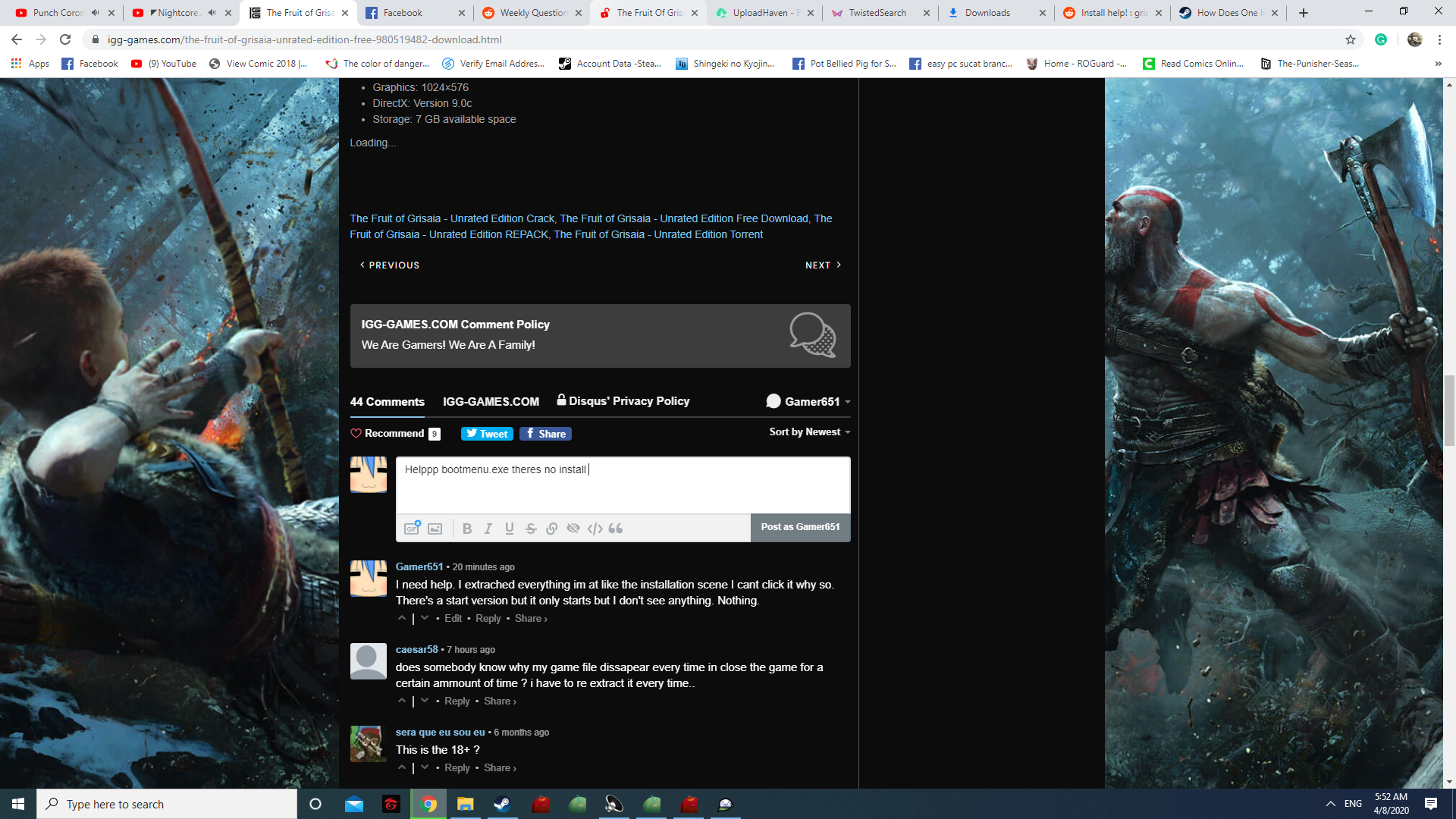Bookmark this page with the star
The height and width of the screenshot is (819, 1456).
click(1351, 39)
